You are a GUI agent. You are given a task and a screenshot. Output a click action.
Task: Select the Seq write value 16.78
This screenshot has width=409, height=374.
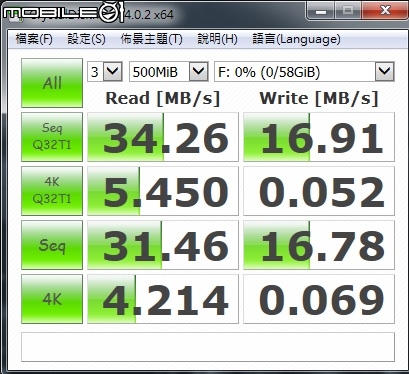coord(319,245)
